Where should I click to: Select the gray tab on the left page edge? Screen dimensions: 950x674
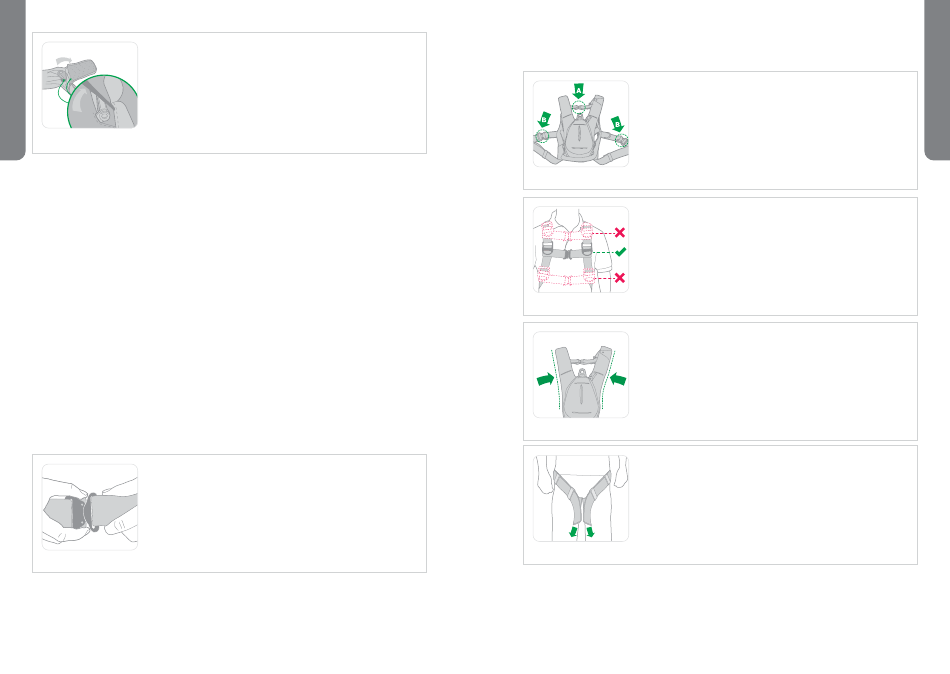(x=12, y=79)
